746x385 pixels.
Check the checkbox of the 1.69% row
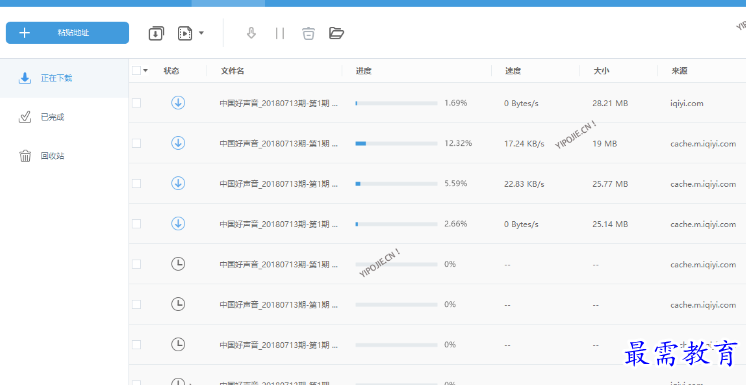[x=137, y=103]
